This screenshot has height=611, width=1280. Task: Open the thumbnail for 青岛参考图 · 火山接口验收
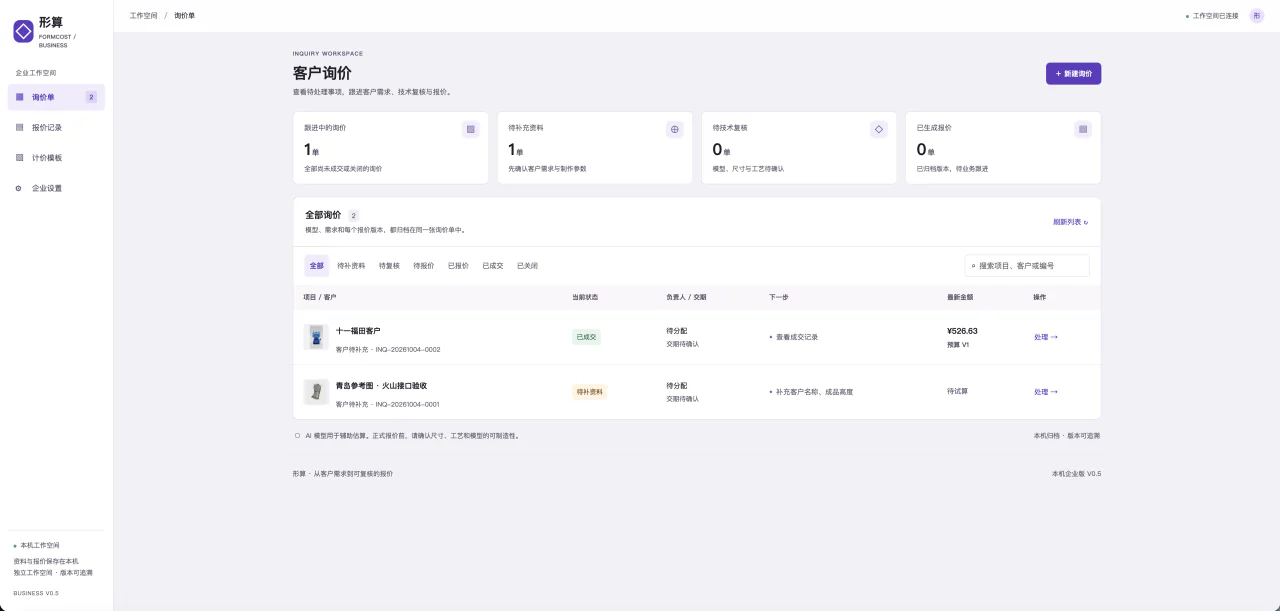tap(316, 391)
